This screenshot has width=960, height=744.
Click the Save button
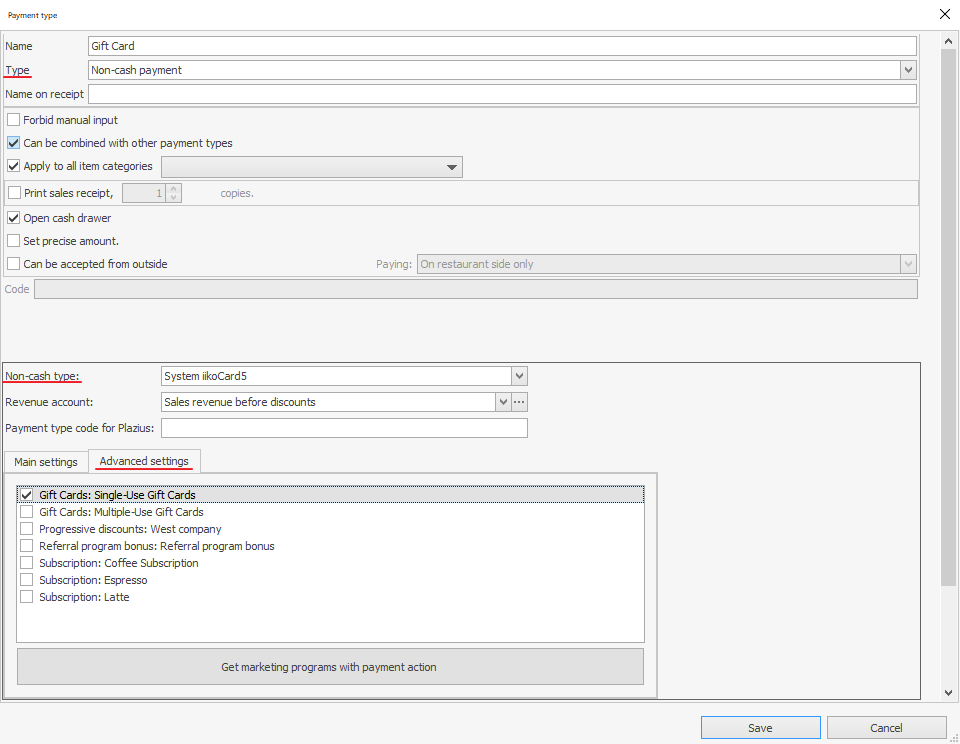[760, 728]
